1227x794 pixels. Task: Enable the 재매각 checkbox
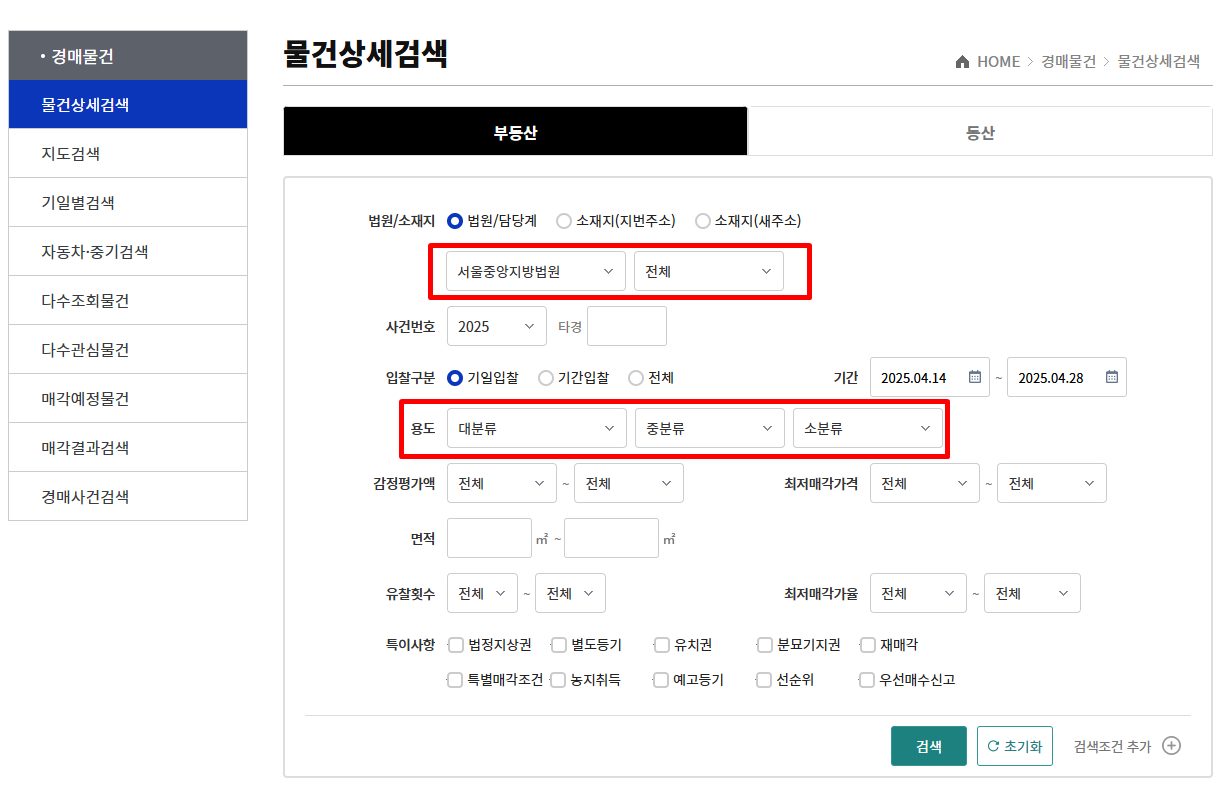click(866, 645)
